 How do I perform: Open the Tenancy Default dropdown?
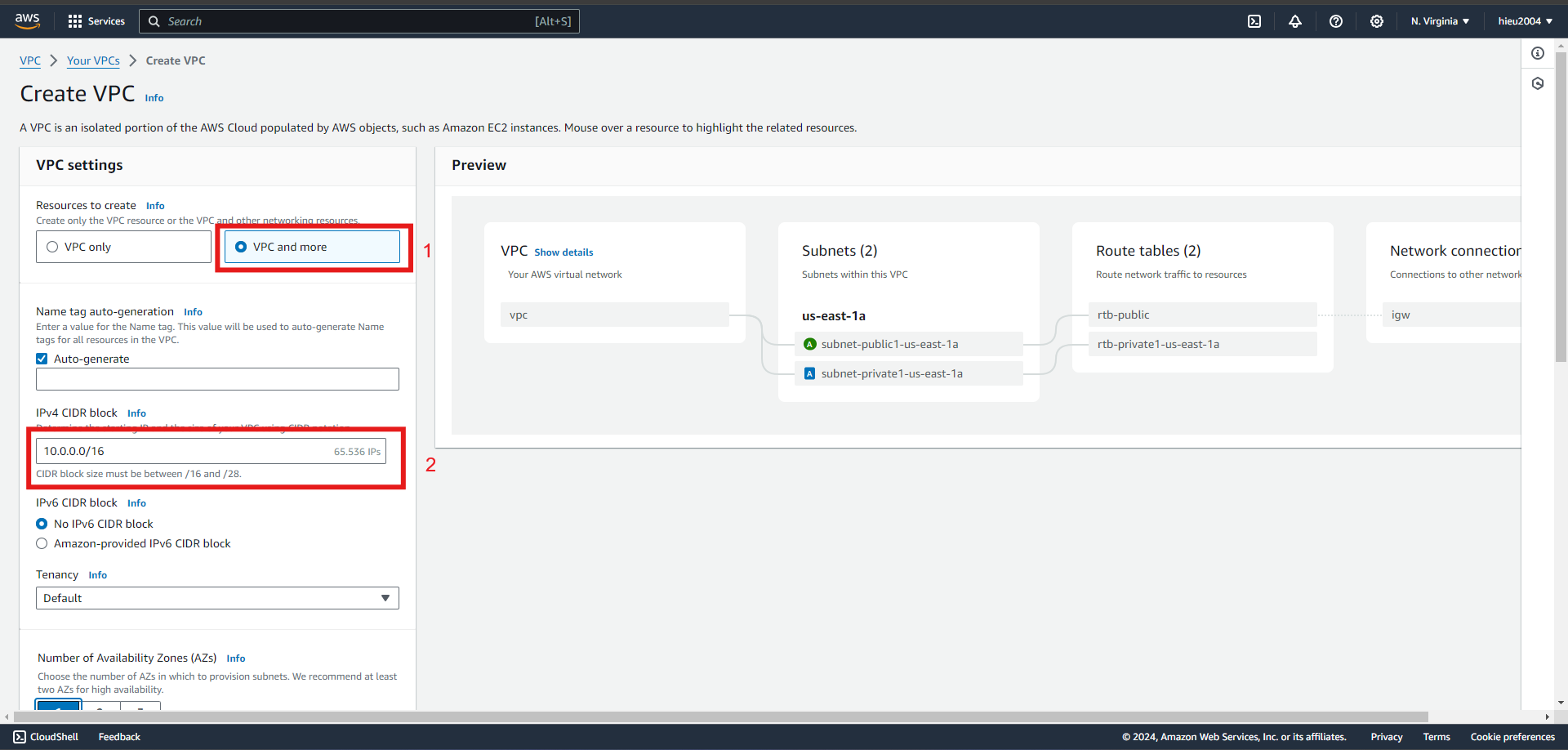[x=217, y=598]
